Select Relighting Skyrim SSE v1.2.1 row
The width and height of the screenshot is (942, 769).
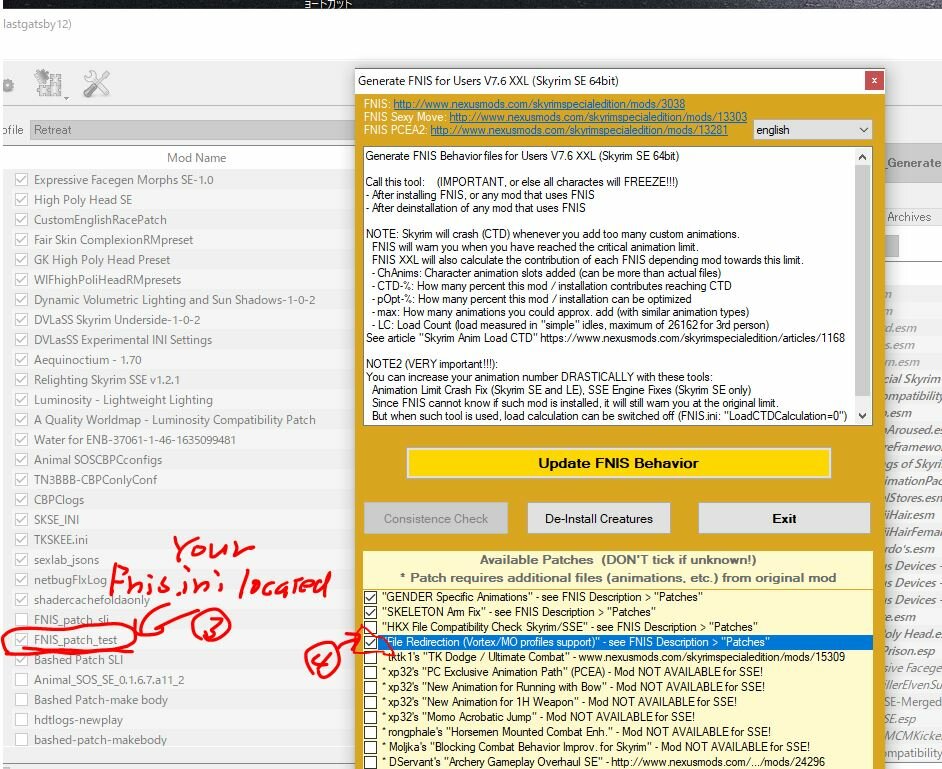180,380
